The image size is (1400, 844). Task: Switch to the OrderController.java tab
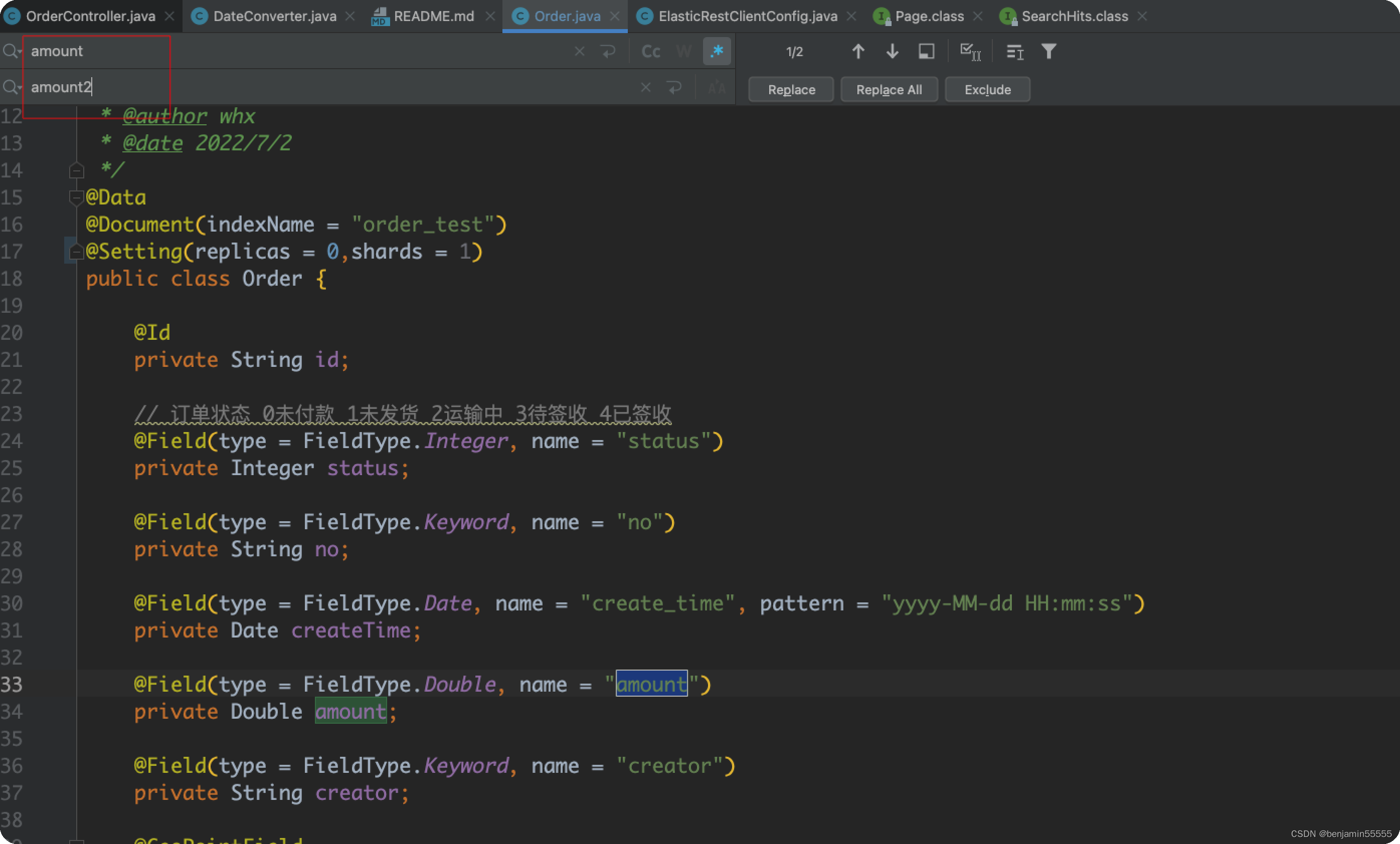click(90, 16)
